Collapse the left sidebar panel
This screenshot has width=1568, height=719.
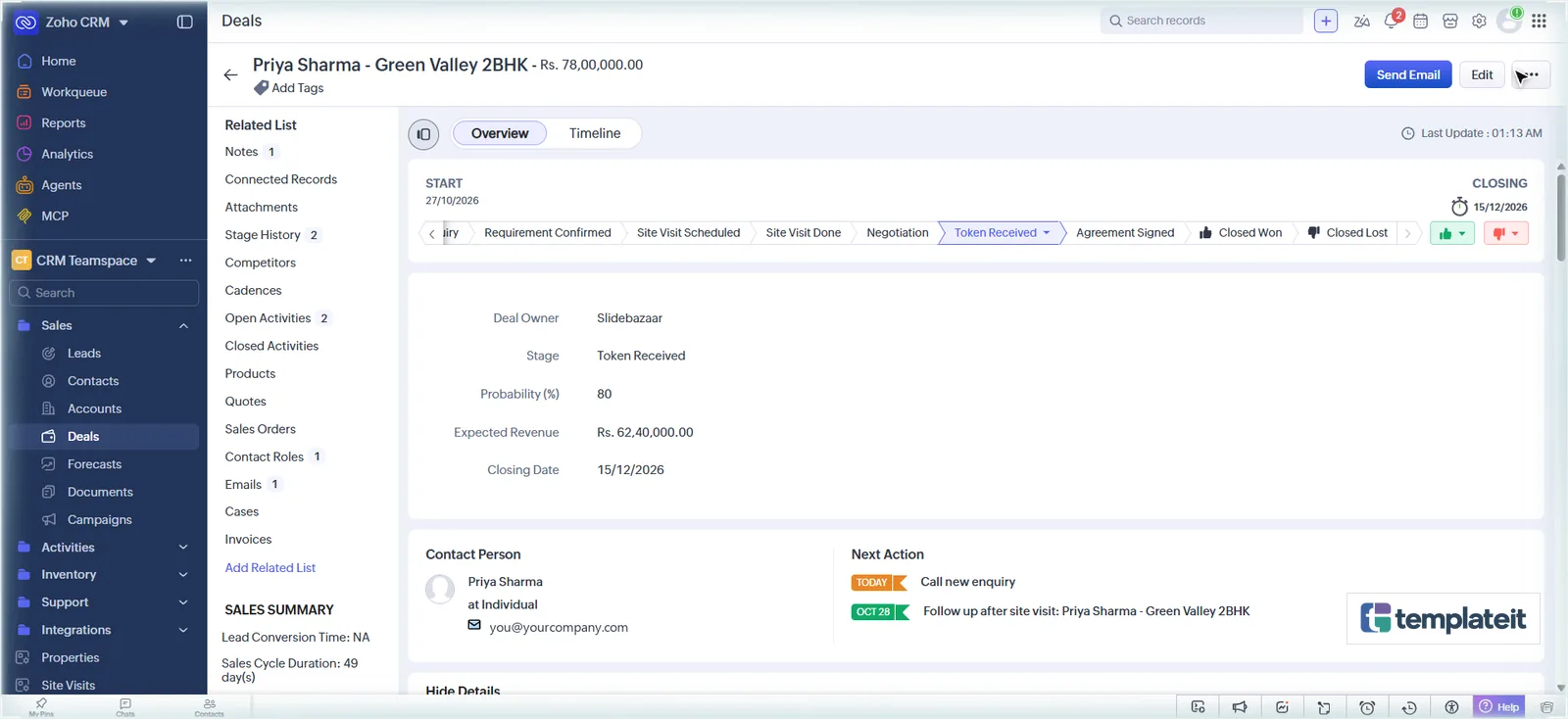pos(184,22)
